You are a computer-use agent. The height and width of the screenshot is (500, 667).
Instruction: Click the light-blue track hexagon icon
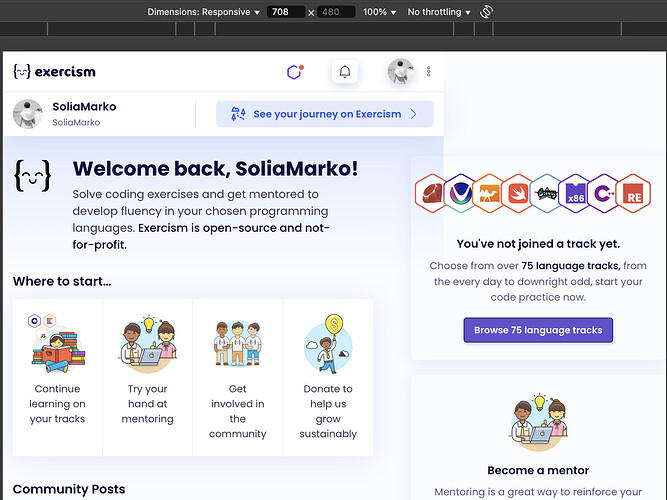click(x=546, y=193)
